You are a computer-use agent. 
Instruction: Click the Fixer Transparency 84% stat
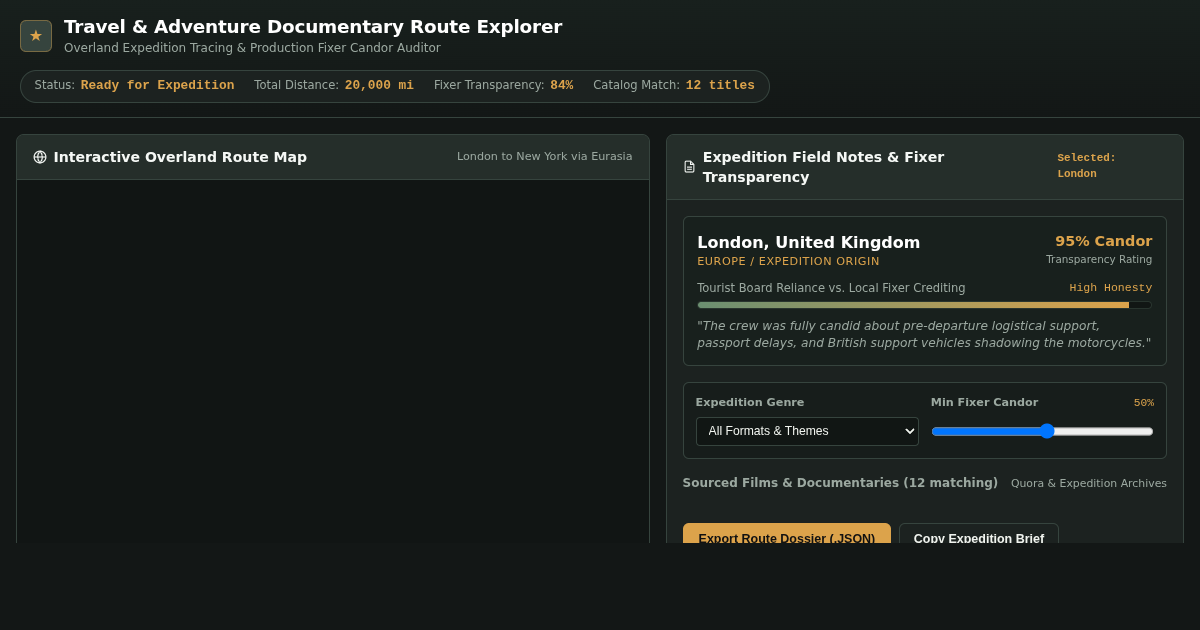coord(504,86)
